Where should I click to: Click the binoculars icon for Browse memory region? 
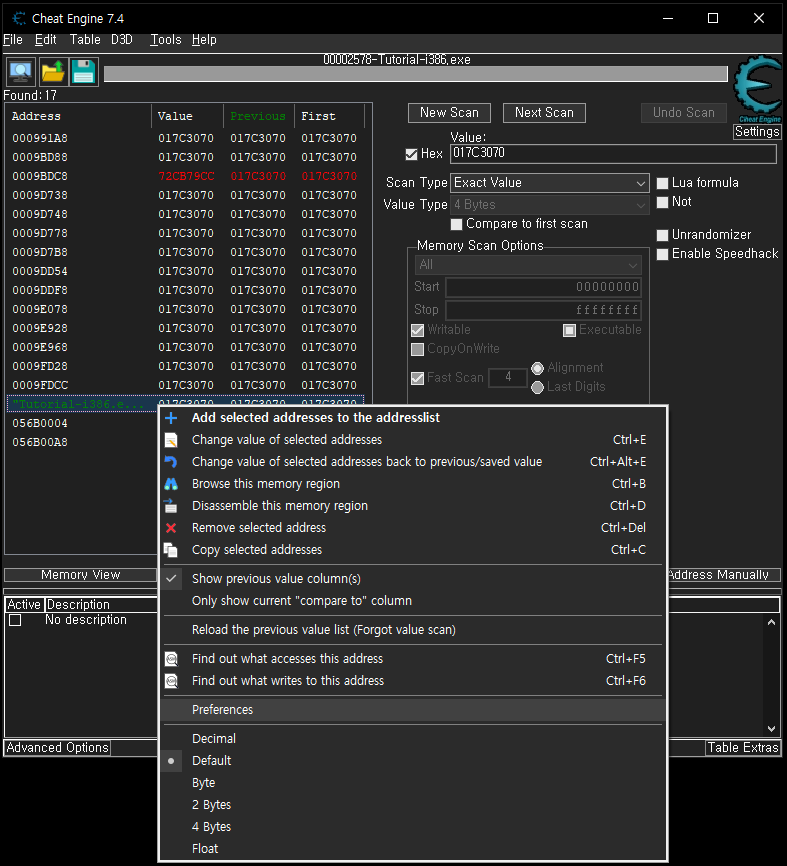[x=171, y=484]
